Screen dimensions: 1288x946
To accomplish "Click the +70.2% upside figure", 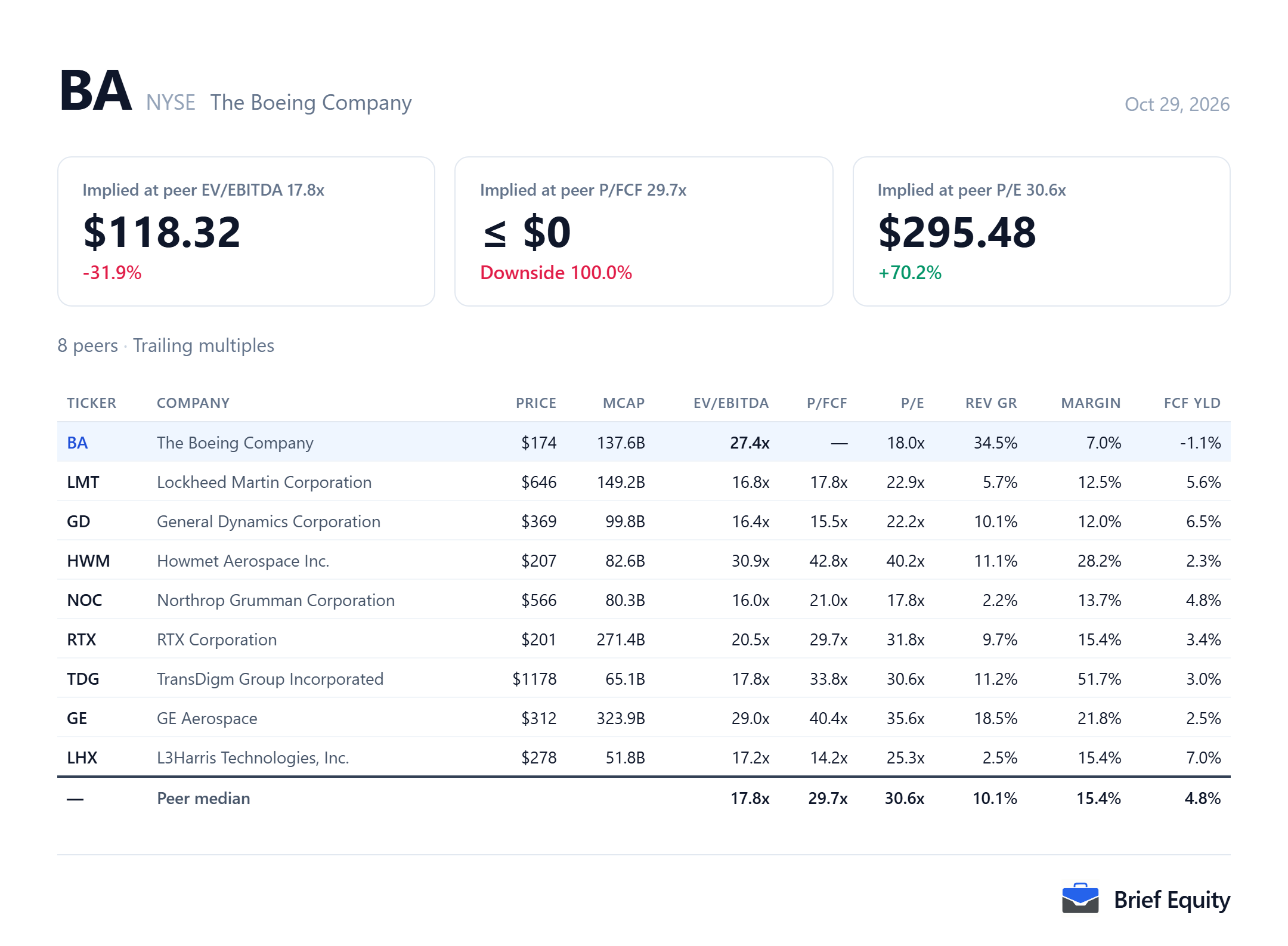I will tap(910, 273).
